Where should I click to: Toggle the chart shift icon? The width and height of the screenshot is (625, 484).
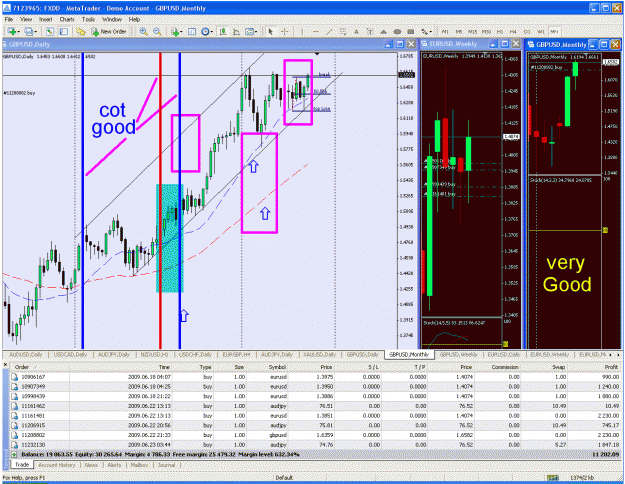coord(236,31)
